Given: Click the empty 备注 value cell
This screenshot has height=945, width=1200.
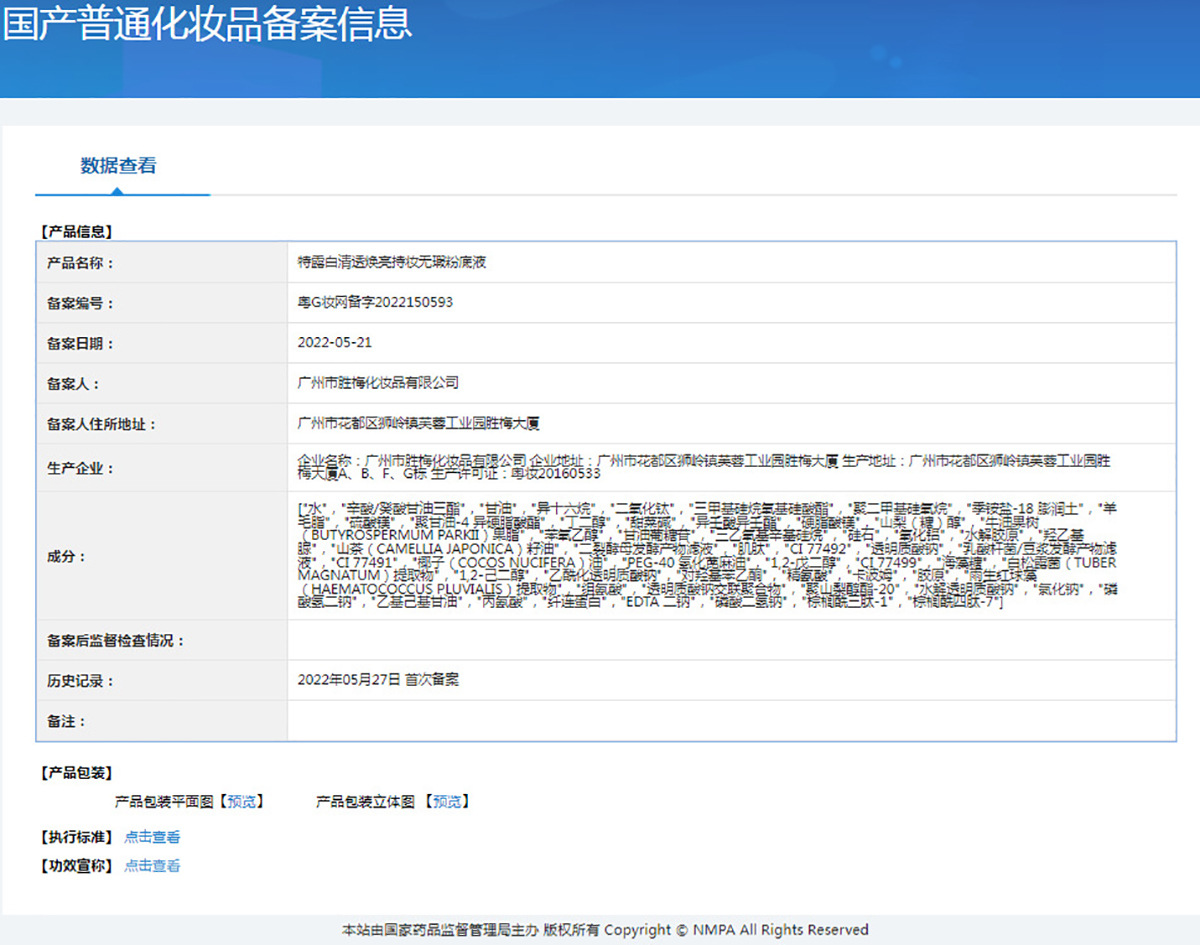Looking at the screenshot, I should (730, 721).
